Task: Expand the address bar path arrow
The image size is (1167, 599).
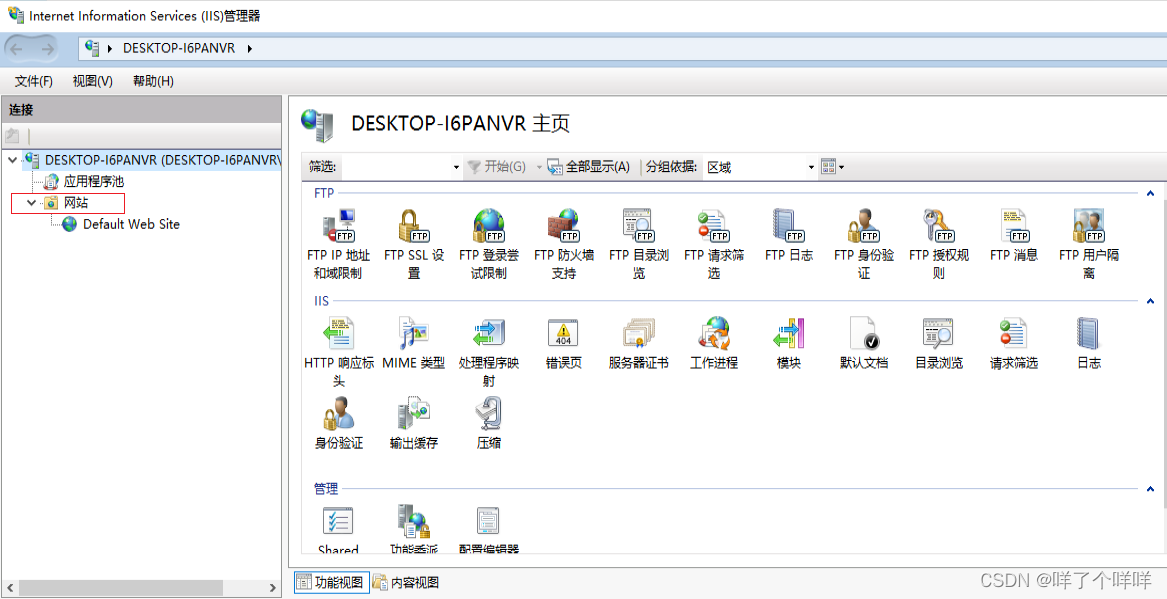Action: [x=249, y=48]
